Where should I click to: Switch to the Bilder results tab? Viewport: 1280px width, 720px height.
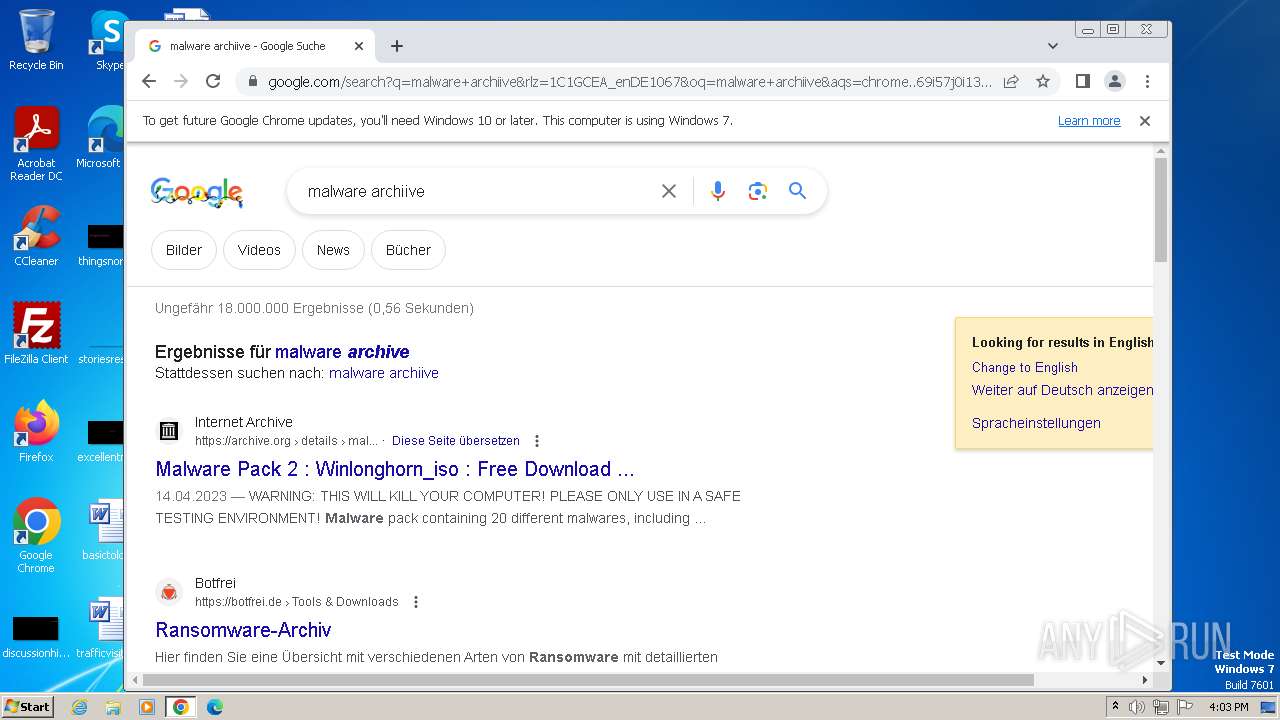click(184, 250)
